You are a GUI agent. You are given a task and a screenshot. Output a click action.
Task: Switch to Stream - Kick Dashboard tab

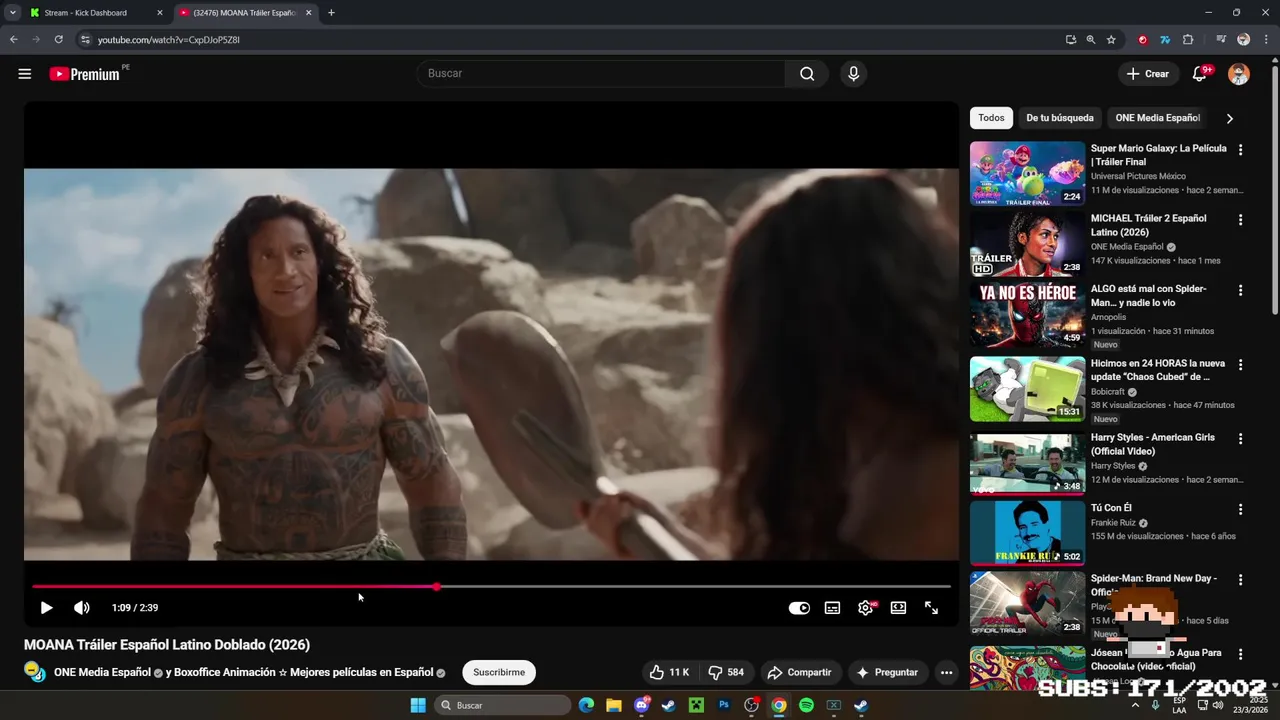tap(97, 13)
